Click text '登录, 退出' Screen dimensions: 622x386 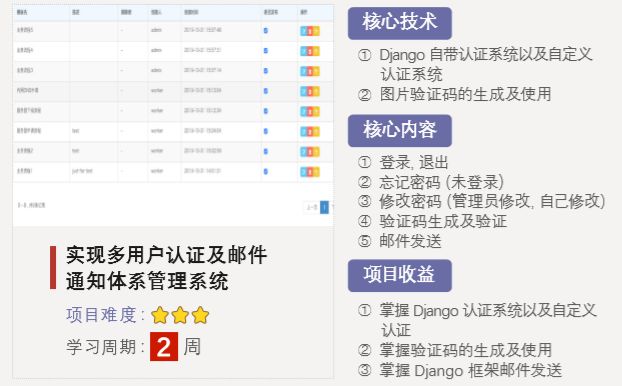pyautogui.click(x=414, y=162)
